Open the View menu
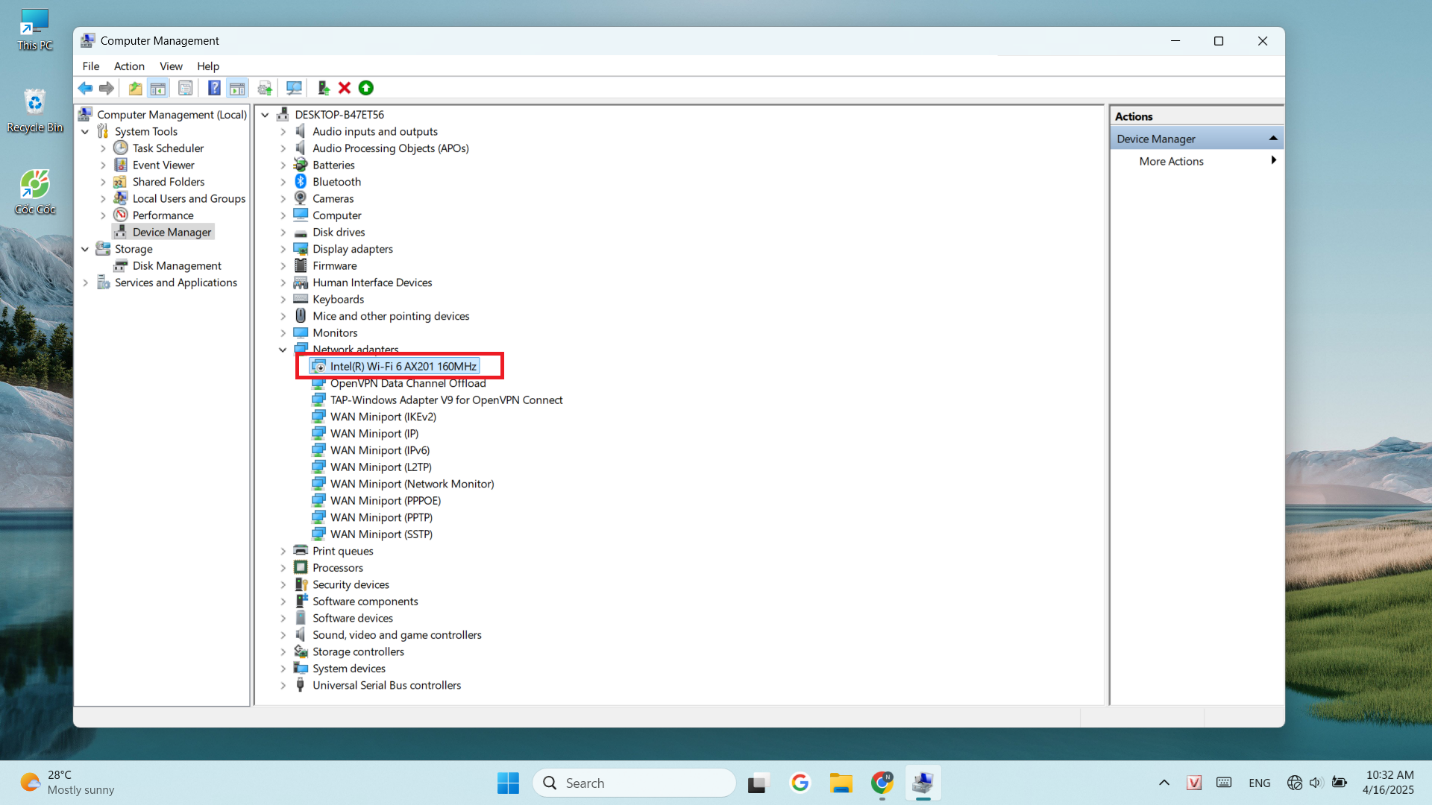This screenshot has height=805, width=1432. point(171,66)
